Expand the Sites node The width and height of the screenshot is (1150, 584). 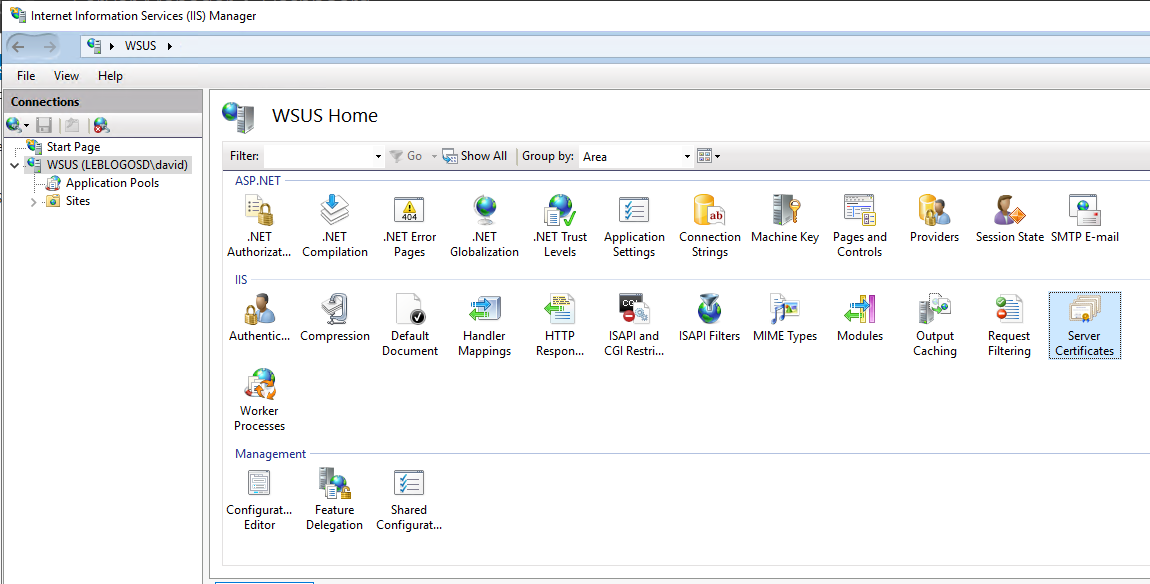(x=33, y=200)
